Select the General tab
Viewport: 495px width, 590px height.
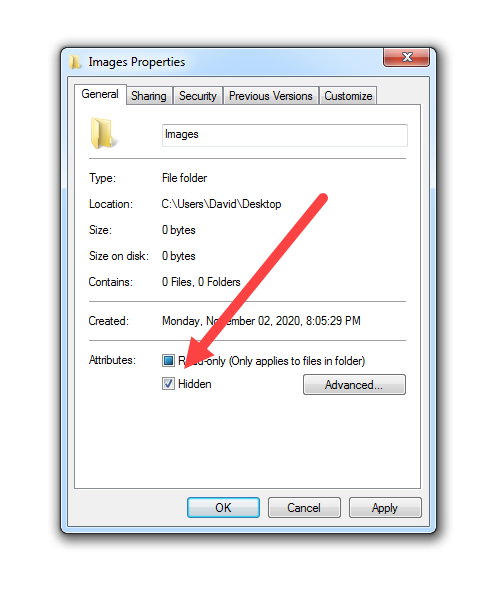click(100, 94)
